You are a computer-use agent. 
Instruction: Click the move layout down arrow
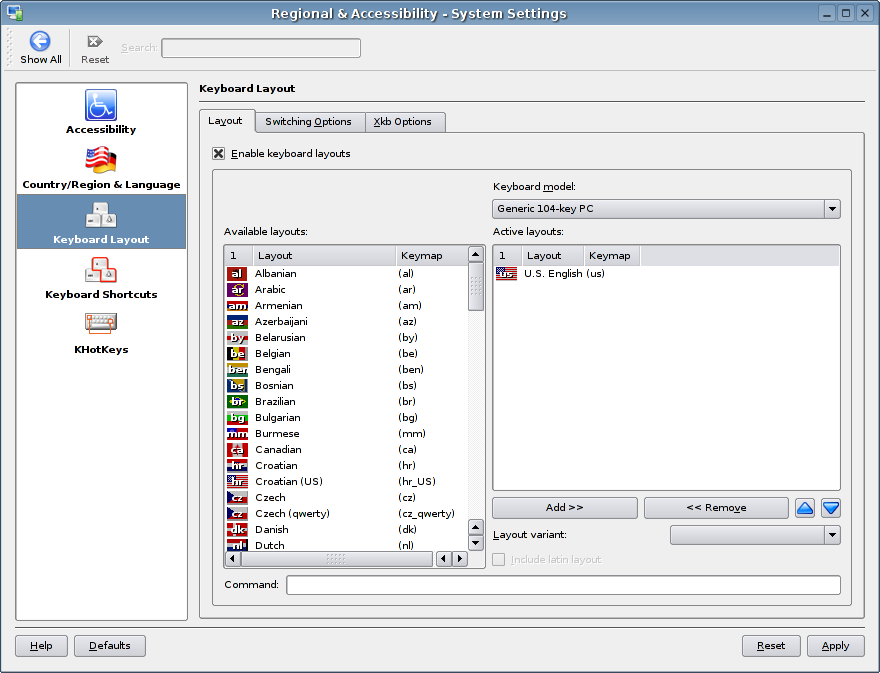pos(831,508)
